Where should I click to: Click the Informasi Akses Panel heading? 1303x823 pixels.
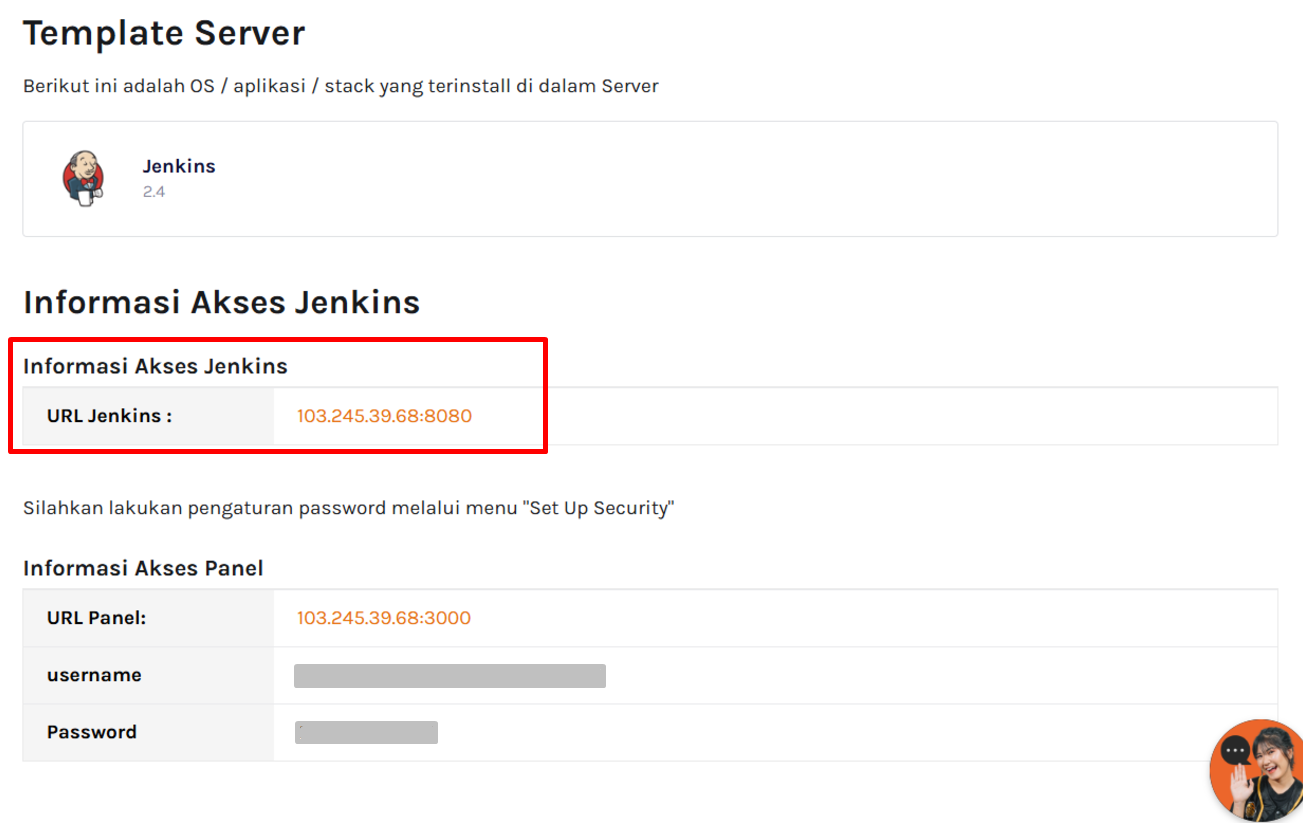[x=143, y=568]
